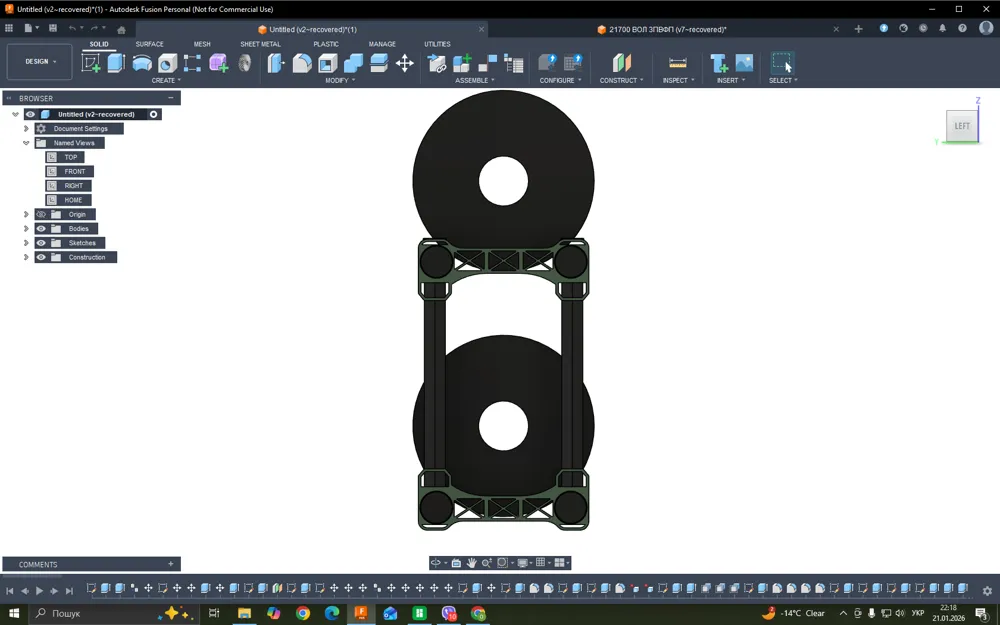Viewport: 1000px width, 625px height.
Task: Click the Look At tool in navigation bar
Action: coord(456,562)
